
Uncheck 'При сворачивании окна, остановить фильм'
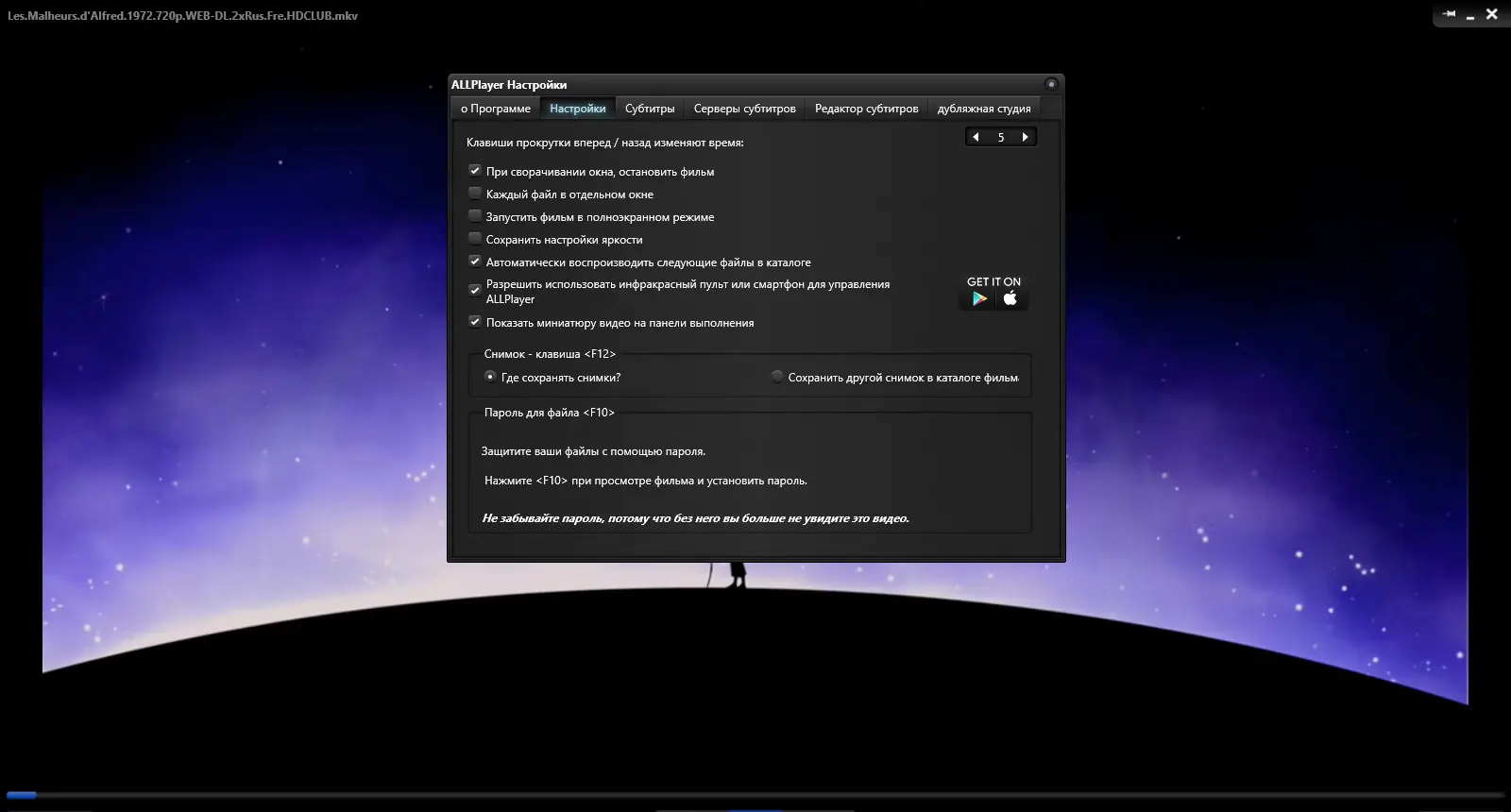475,171
